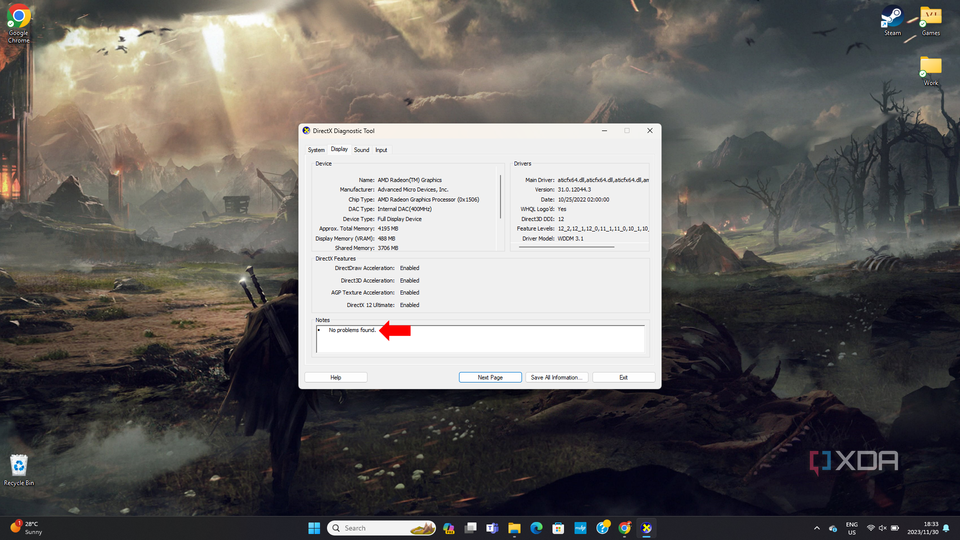960x540 pixels.
Task: Click the '3706 MB' shared memory value
Action: coord(388,249)
